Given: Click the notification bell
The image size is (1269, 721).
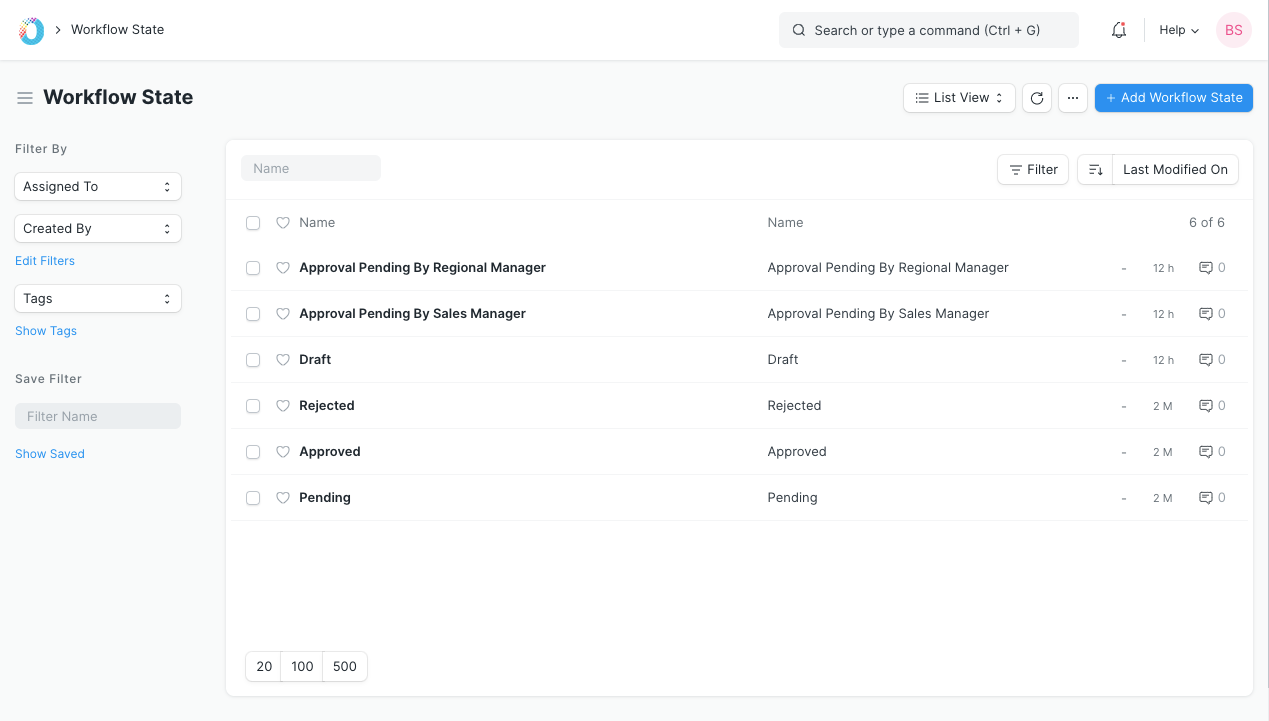Looking at the screenshot, I should [x=1118, y=30].
